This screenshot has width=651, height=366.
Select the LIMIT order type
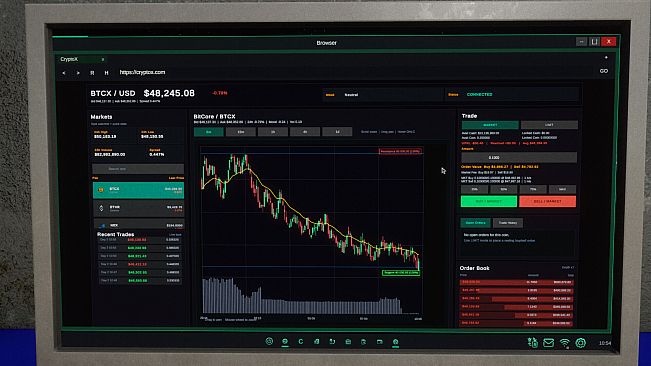(x=549, y=125)
